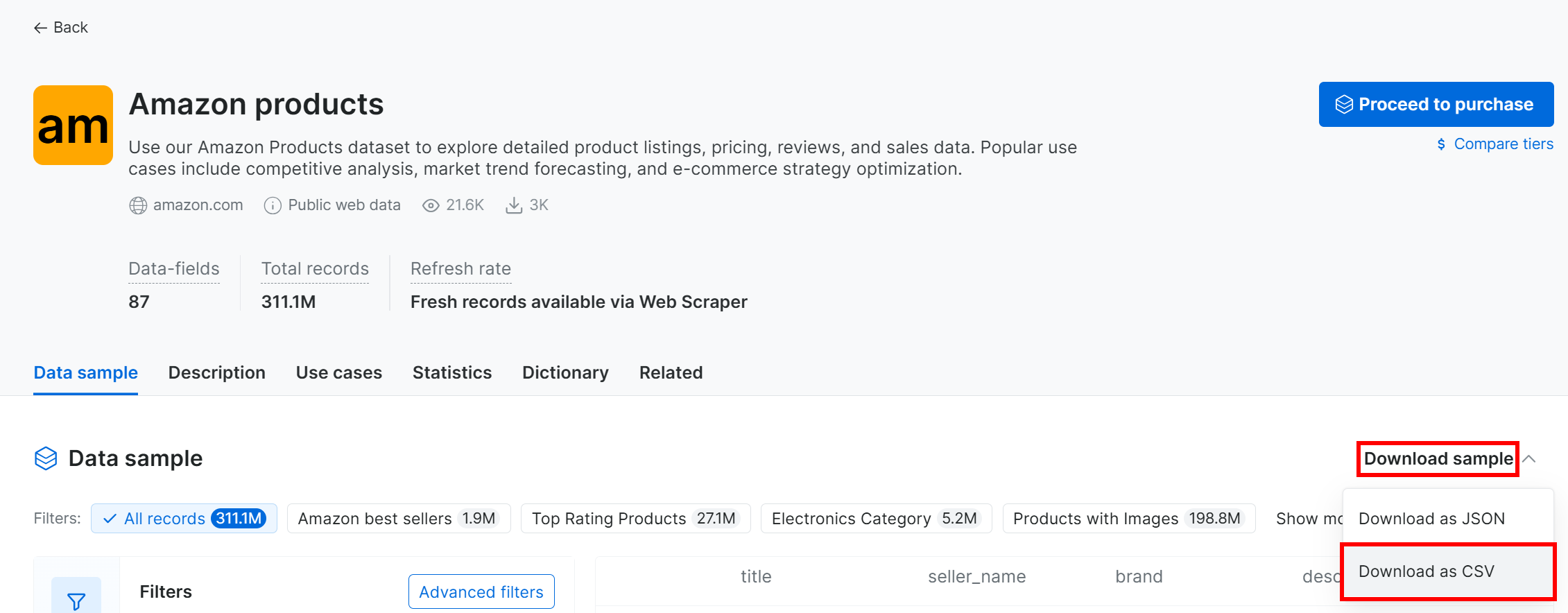Click the cube icon in the Proceed to purchase button
1568x613 pixels.
(x=1344, y=104)
